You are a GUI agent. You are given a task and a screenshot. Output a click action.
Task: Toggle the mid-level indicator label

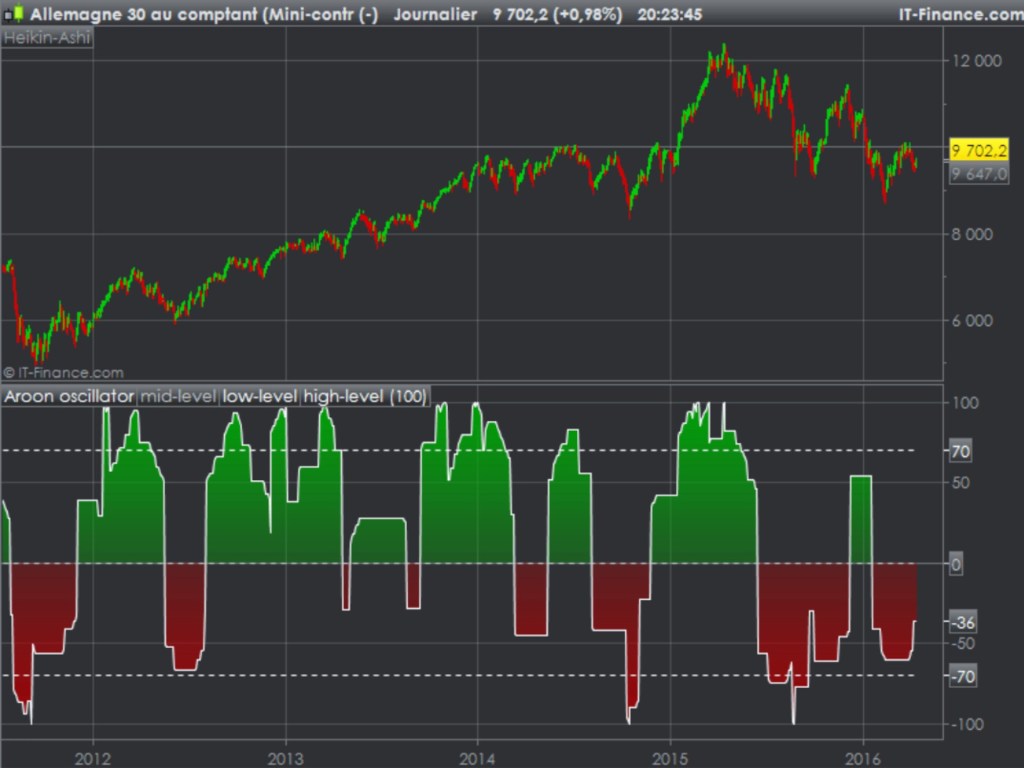[x=178, y=397]
